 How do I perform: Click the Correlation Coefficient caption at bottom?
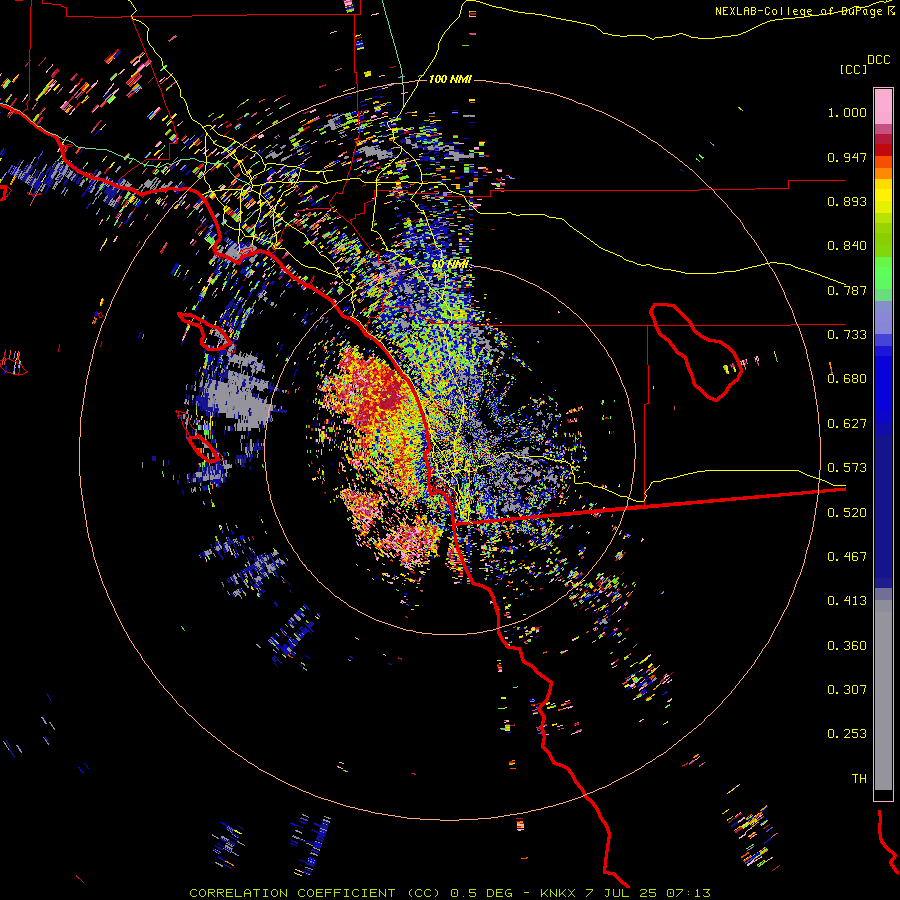(450, 893)
